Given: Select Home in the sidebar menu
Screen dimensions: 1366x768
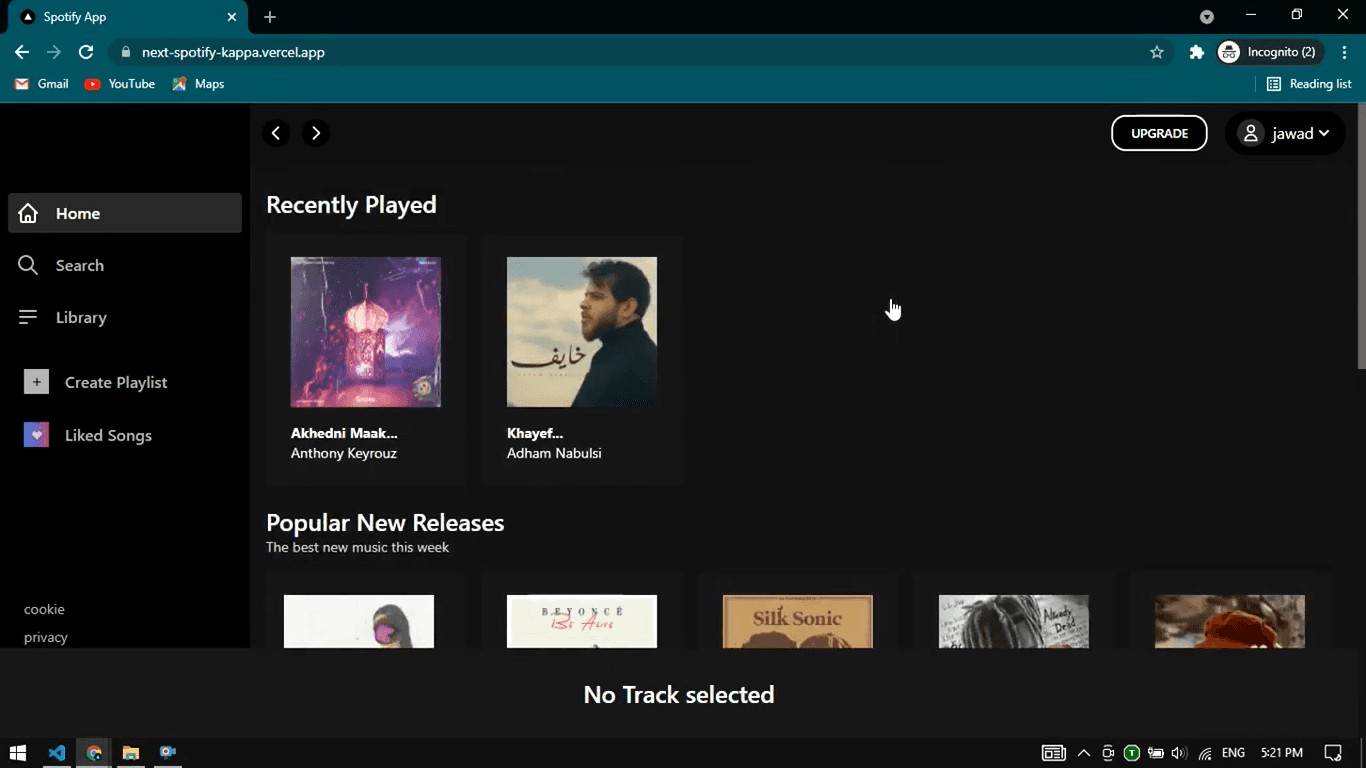Looking at the screenshot, I should point(125,213).
